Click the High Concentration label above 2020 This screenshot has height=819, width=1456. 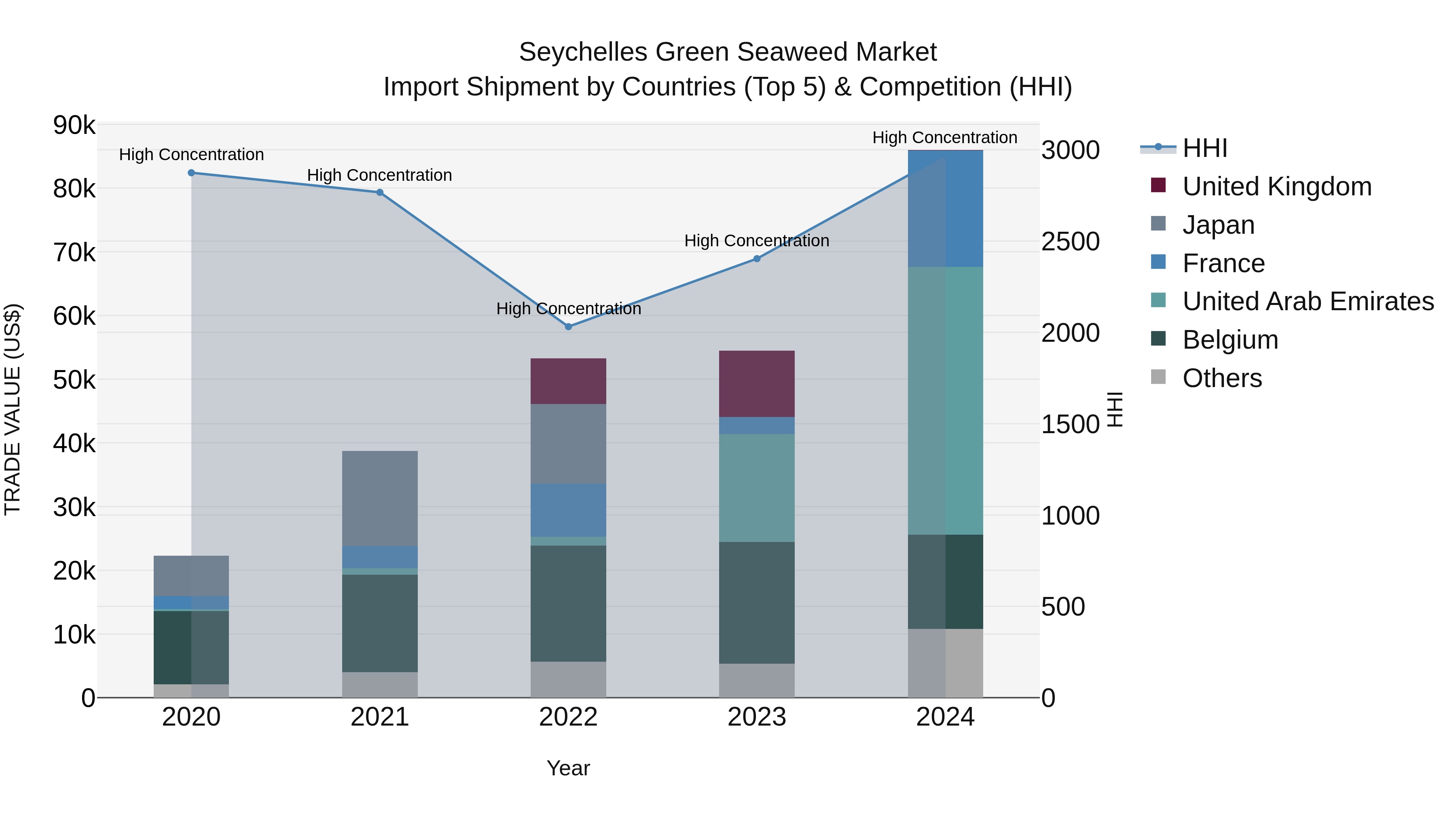tap(191, 154)
